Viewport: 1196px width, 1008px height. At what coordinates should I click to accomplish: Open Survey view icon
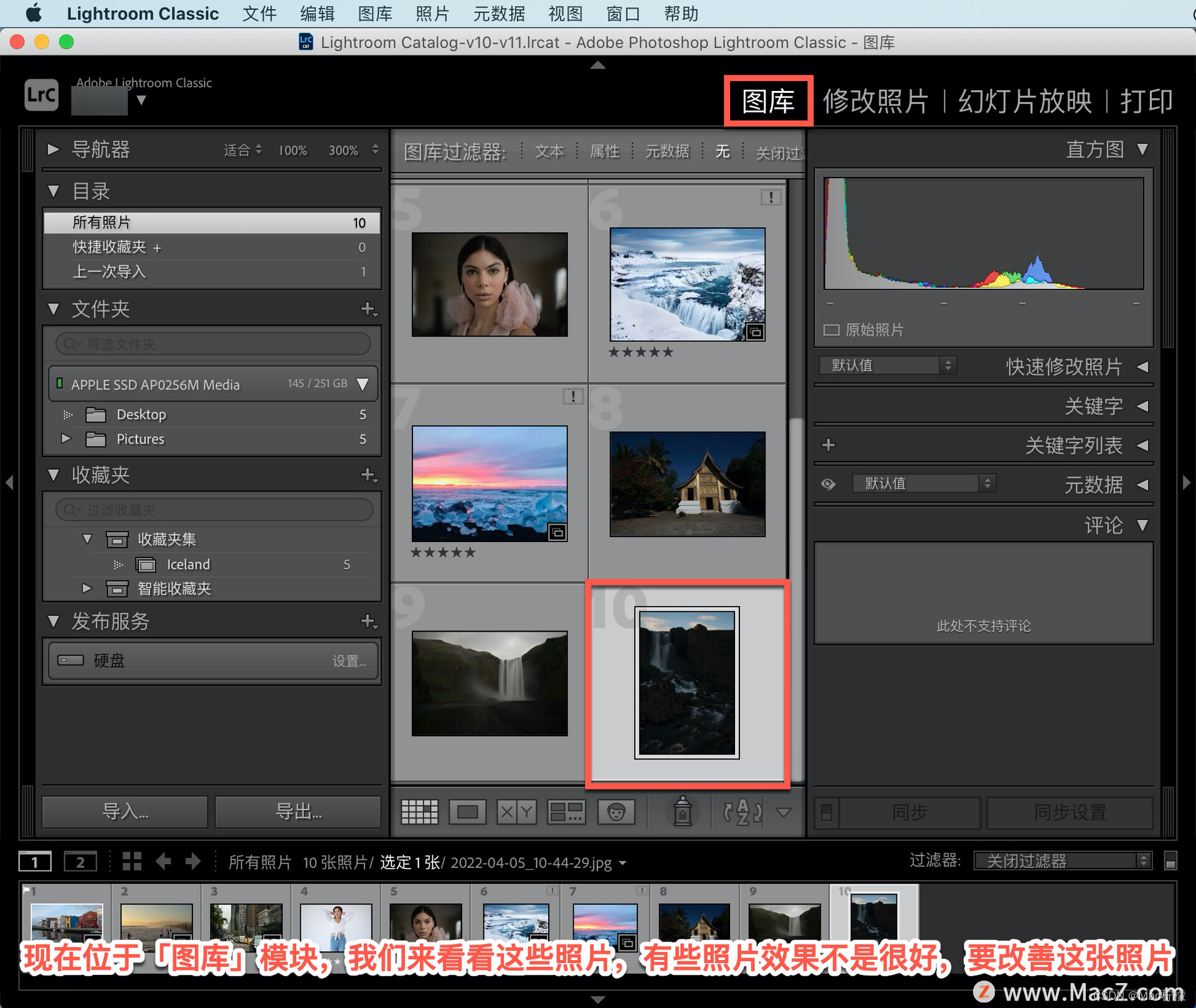[566, 811]
